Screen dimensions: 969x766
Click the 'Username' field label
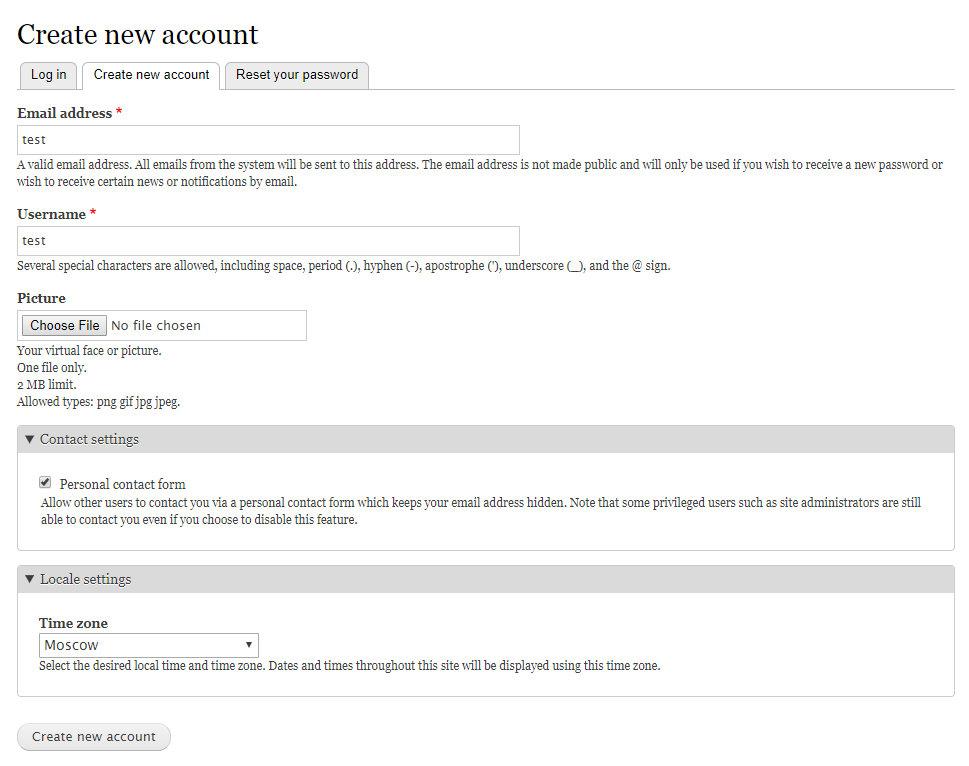pos(51,214)
